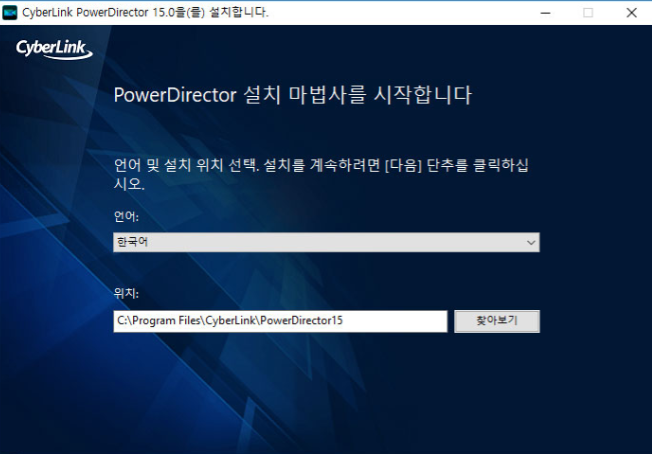Click the 'PowerDirector 설치 마법사를 시작합니다' heading
Viewport: 652px width, 454px height.
point(293,95)
